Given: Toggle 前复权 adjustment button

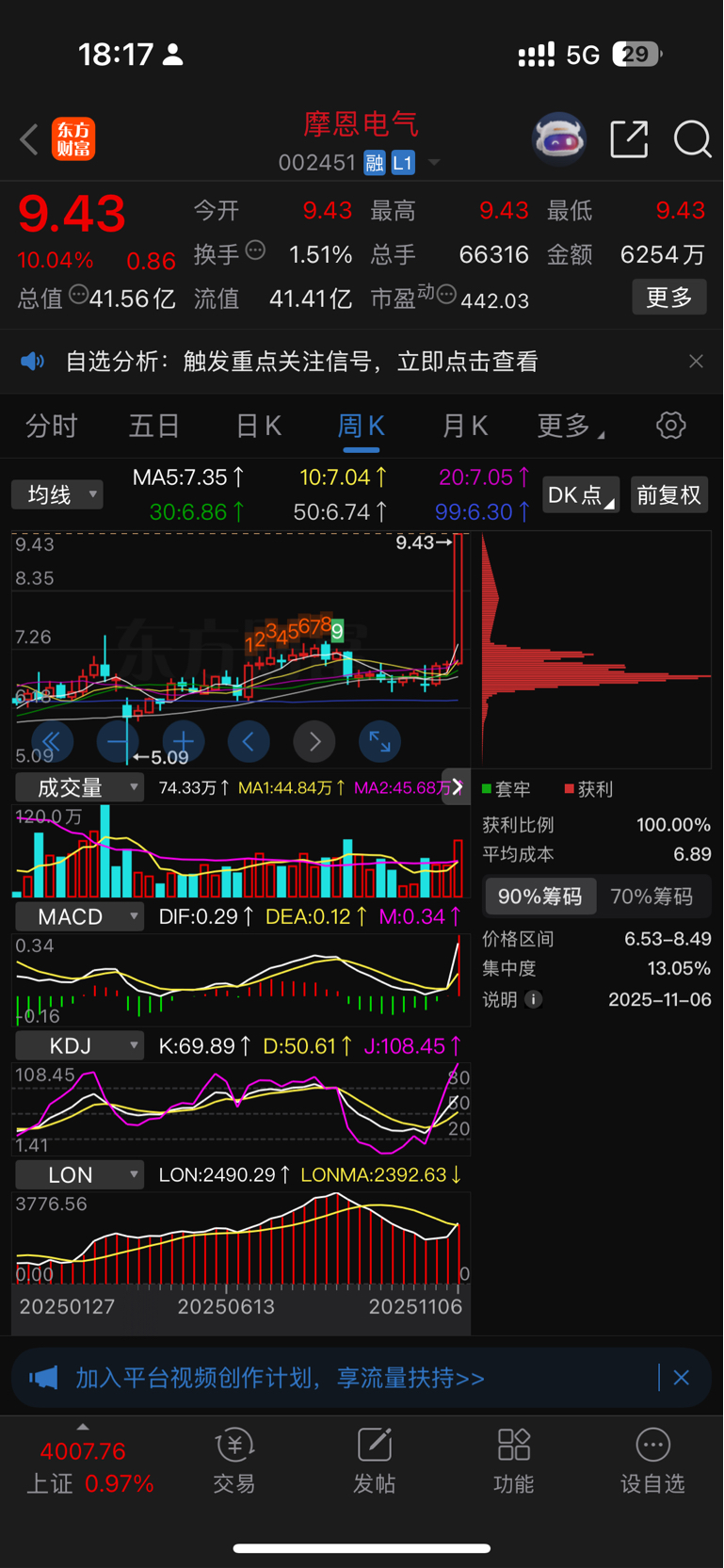Looking at the screenshot, I should pyautogui.click(x=668, y=495).
